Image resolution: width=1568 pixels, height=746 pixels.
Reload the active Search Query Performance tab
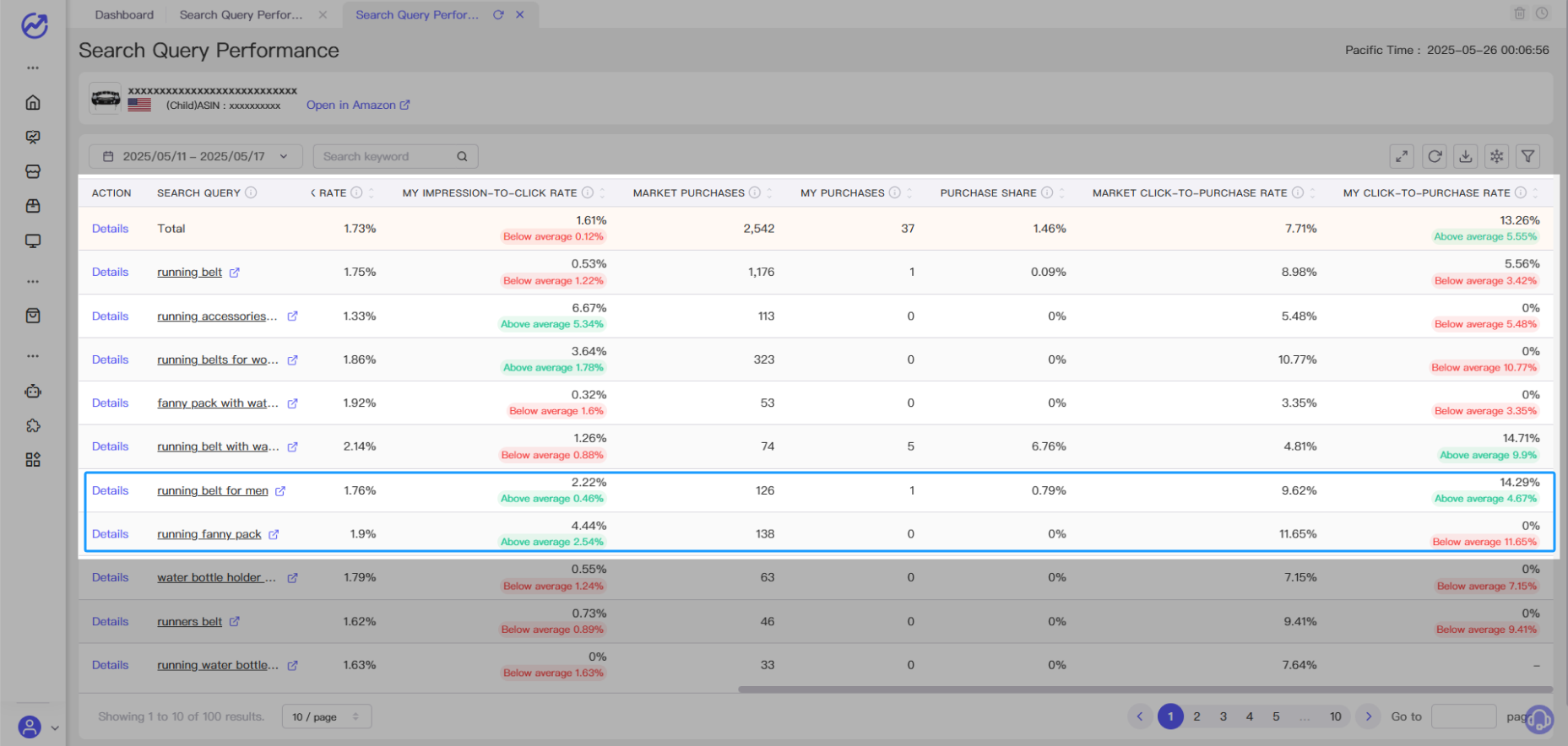pyautogui.click(x=498, y=14)
